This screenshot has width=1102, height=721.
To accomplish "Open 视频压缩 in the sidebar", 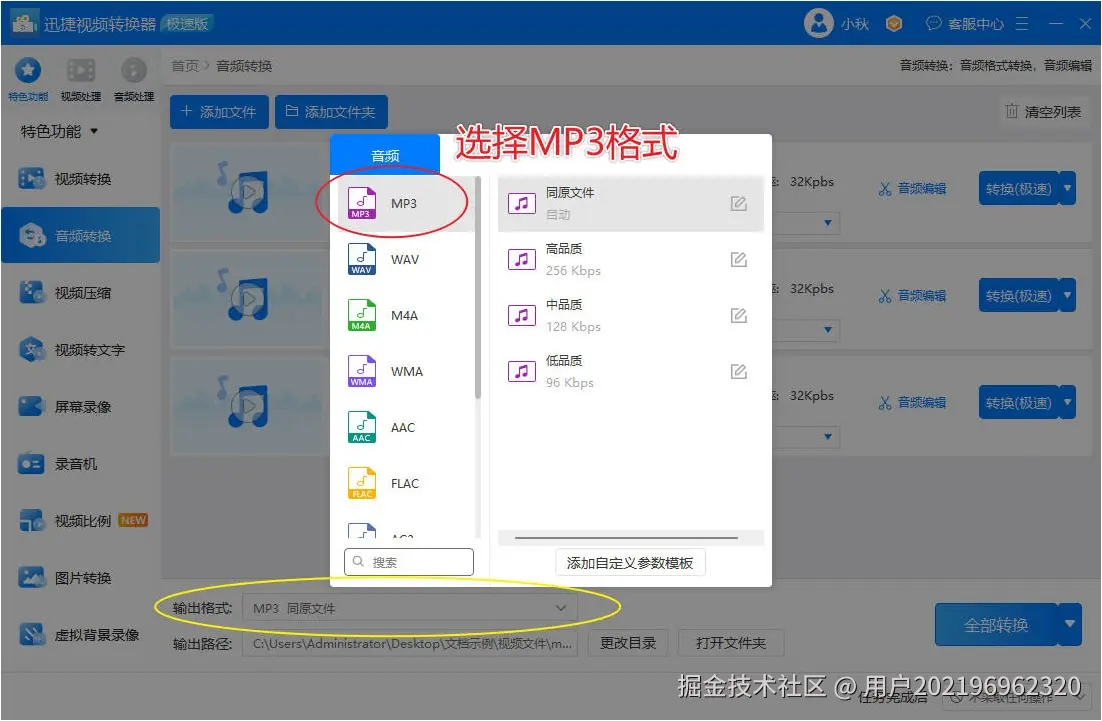I will (81, 293).
